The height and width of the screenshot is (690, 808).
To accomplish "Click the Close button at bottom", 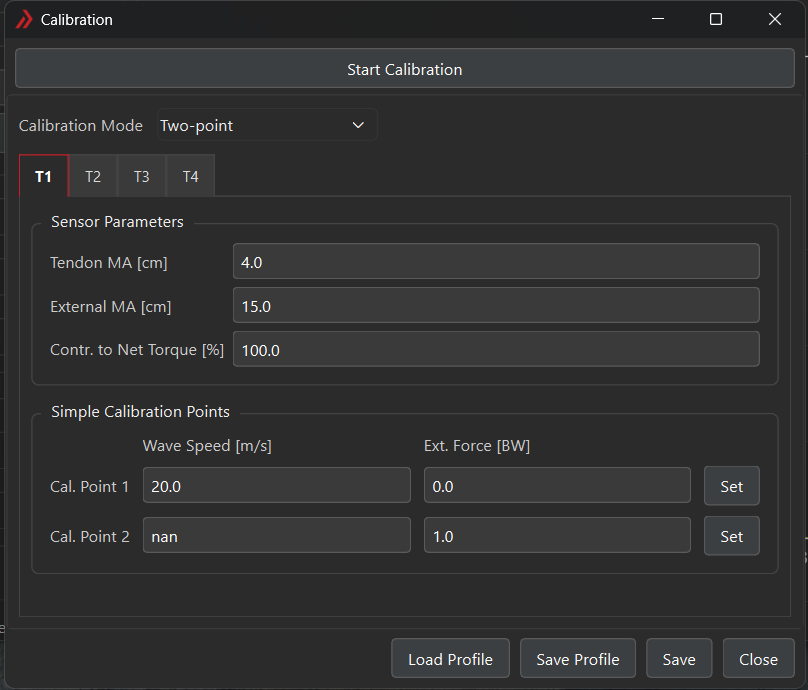I will pyautogui.click(x=759, y=659).
